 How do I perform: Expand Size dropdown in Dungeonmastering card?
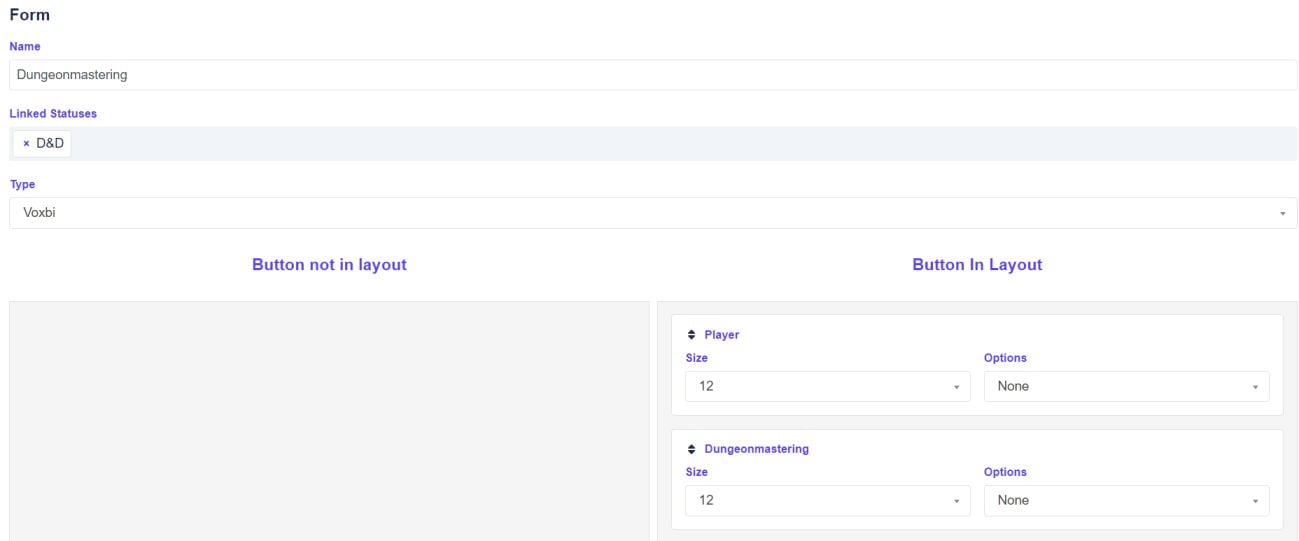click(x=827, y=501)
